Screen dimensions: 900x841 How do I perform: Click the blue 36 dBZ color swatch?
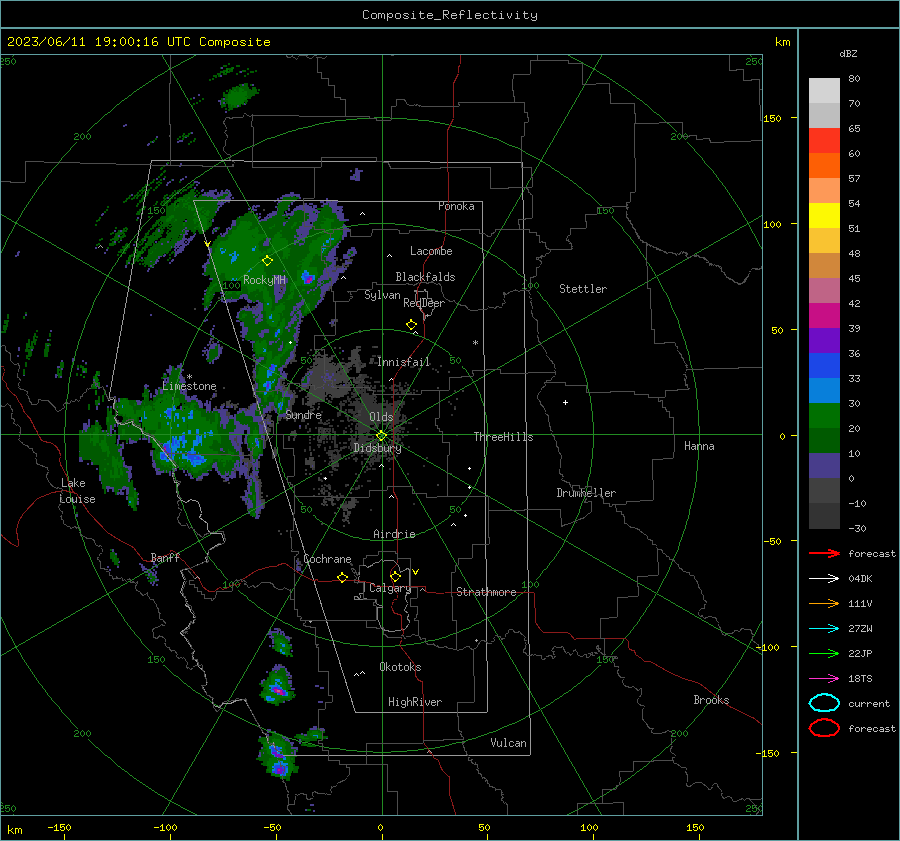point(824,365)
